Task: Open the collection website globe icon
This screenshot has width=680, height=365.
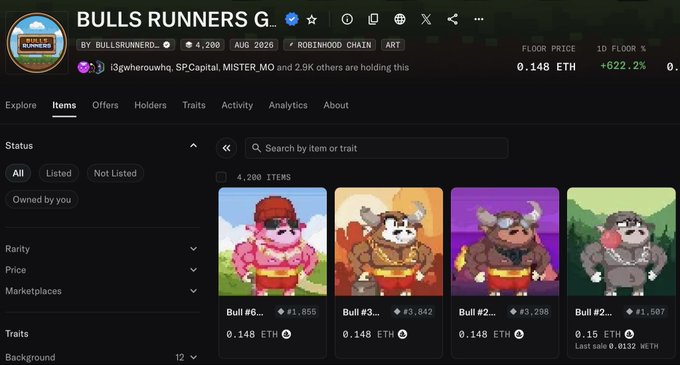Action: coord(400,19)
